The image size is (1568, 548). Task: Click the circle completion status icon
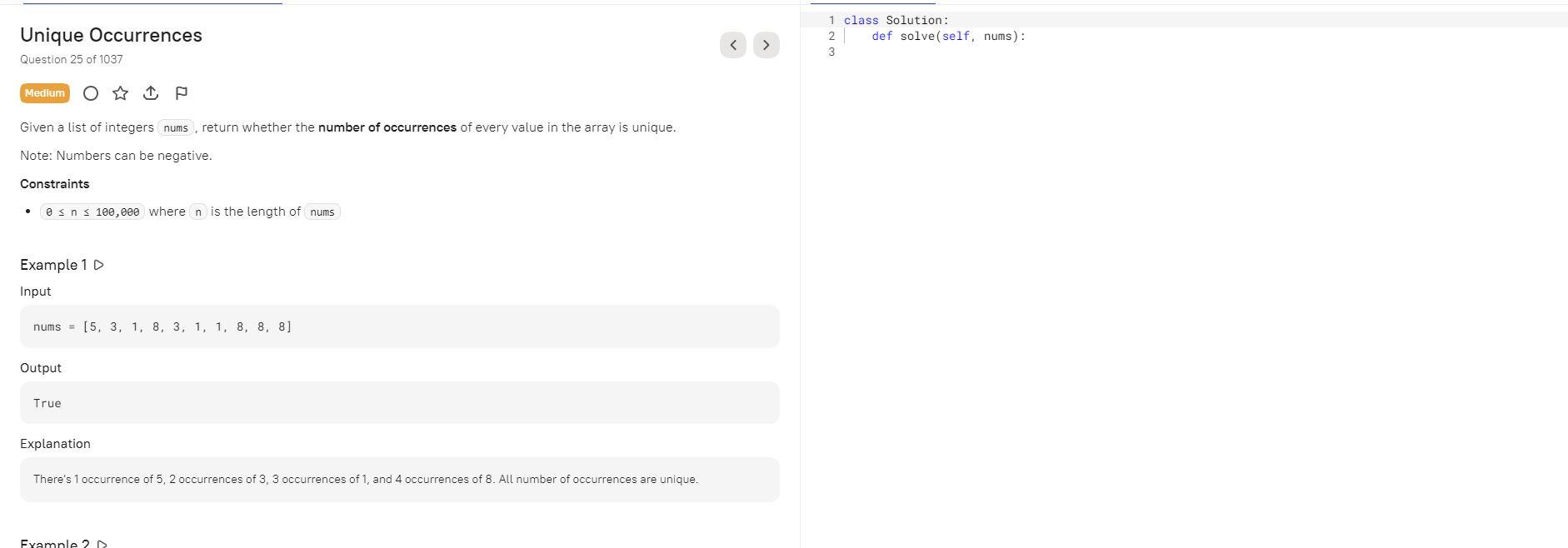click(90, 92)
